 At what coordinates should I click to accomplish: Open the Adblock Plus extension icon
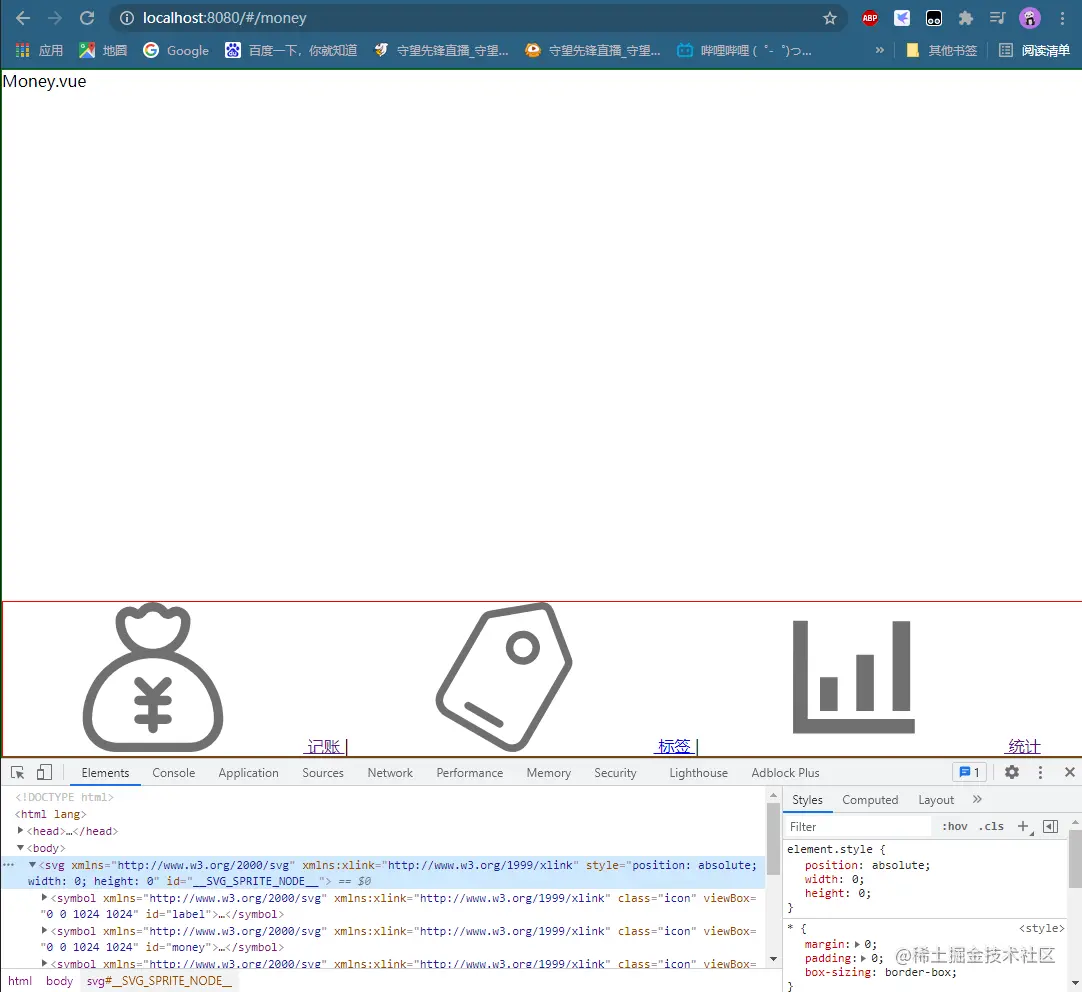870,18
